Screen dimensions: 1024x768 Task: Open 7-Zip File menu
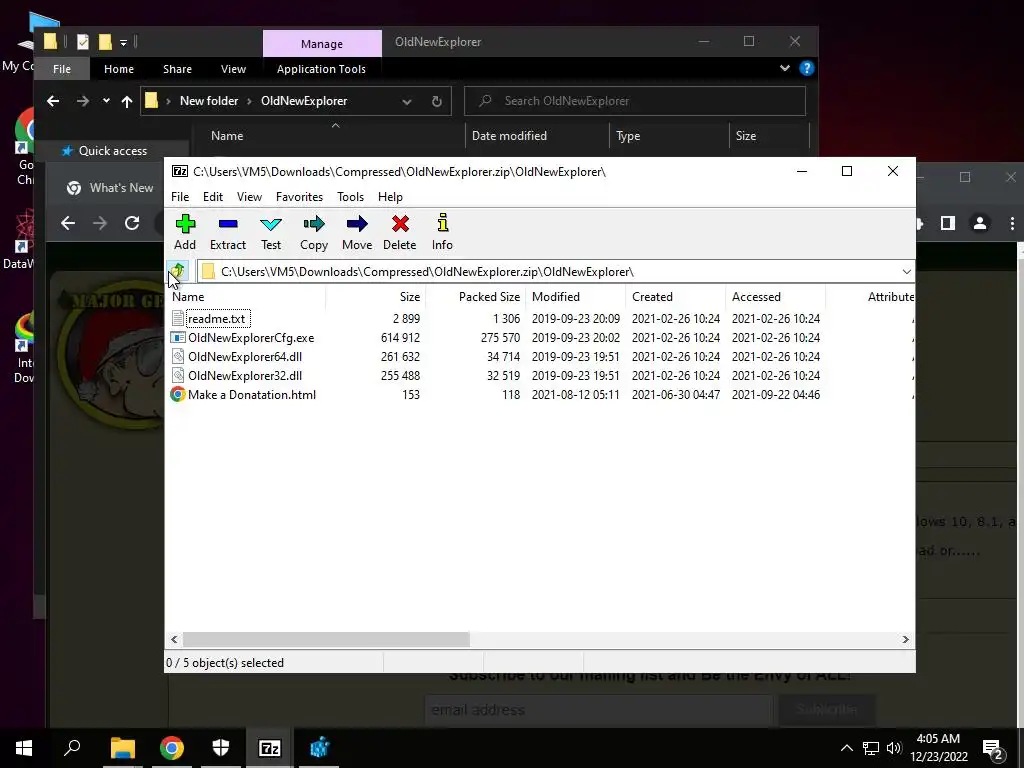180,197
